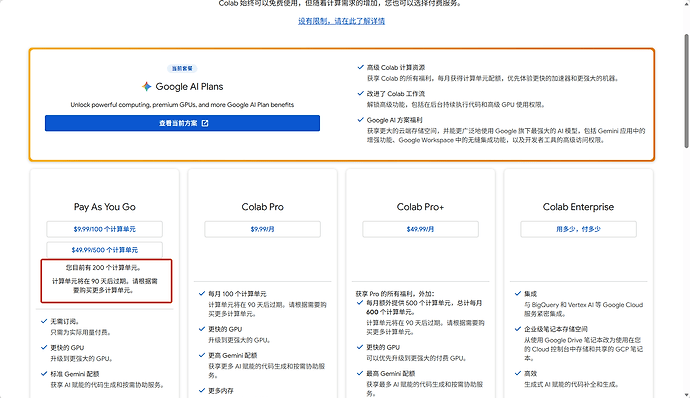The width and height of the screenshot is (690, 398).
Task: Click the external-link icon on 查看当前方案 button
Action: pos(205,123)
